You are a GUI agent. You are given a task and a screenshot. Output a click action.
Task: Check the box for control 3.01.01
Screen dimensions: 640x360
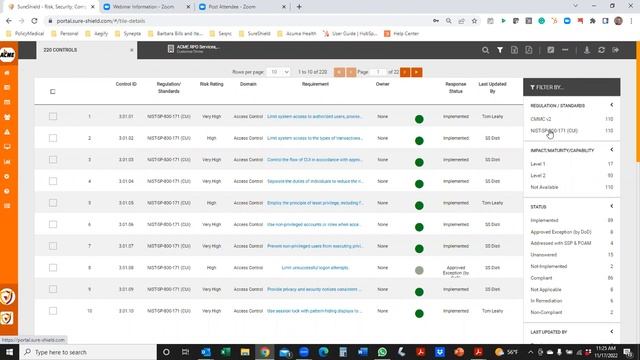[x=53, y=116]
